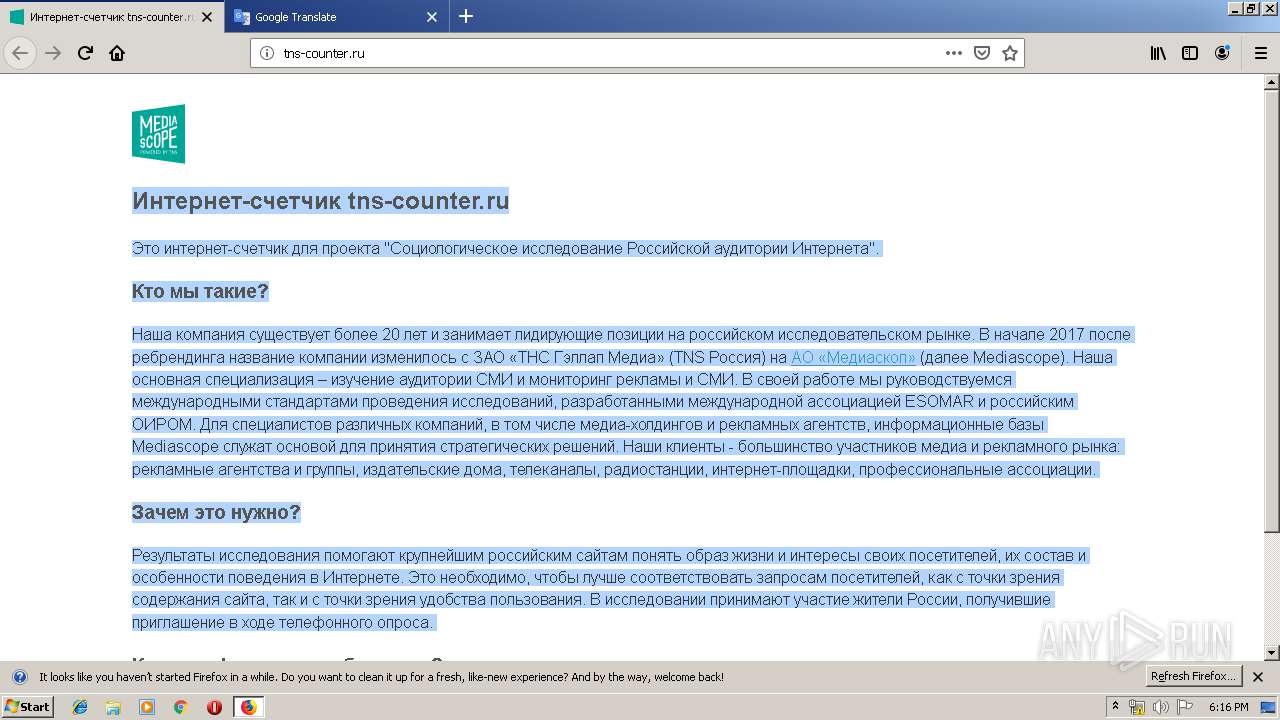Show hidden tray icons arrow
The image size is (1280, 720).
[1116, 707]
